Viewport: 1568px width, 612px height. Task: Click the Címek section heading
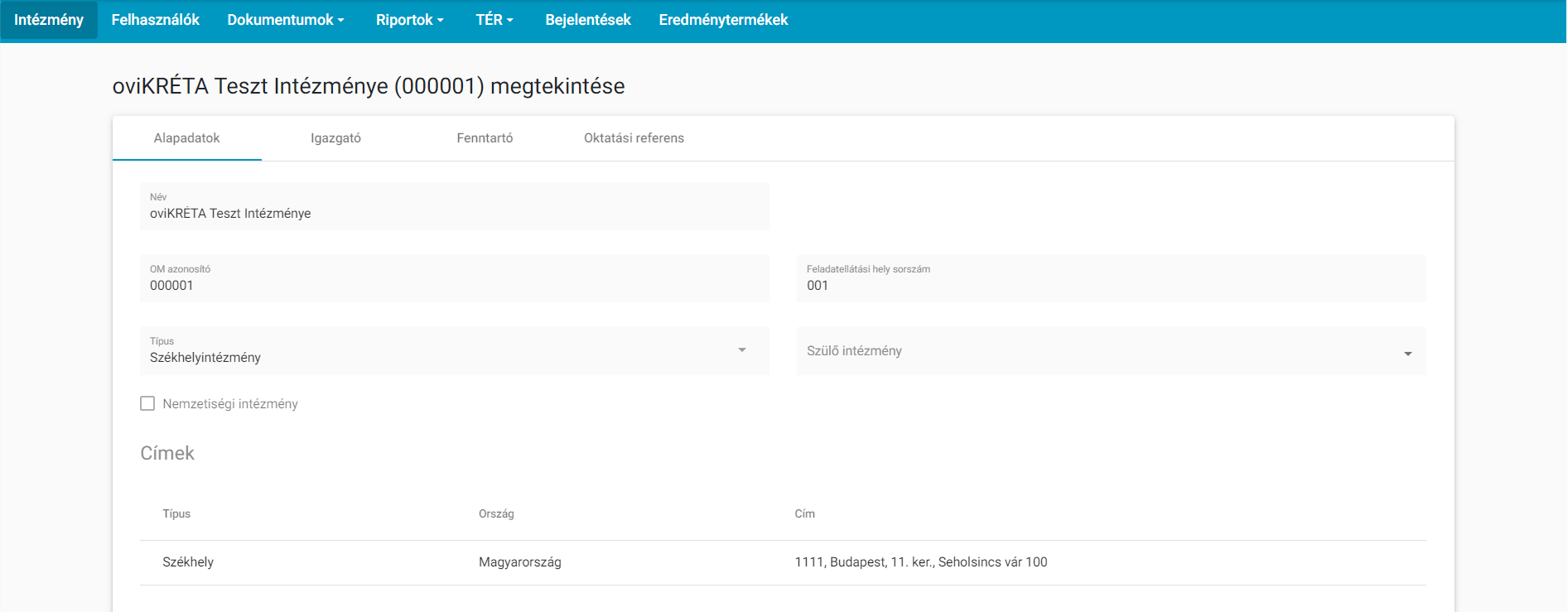(167, 453)
